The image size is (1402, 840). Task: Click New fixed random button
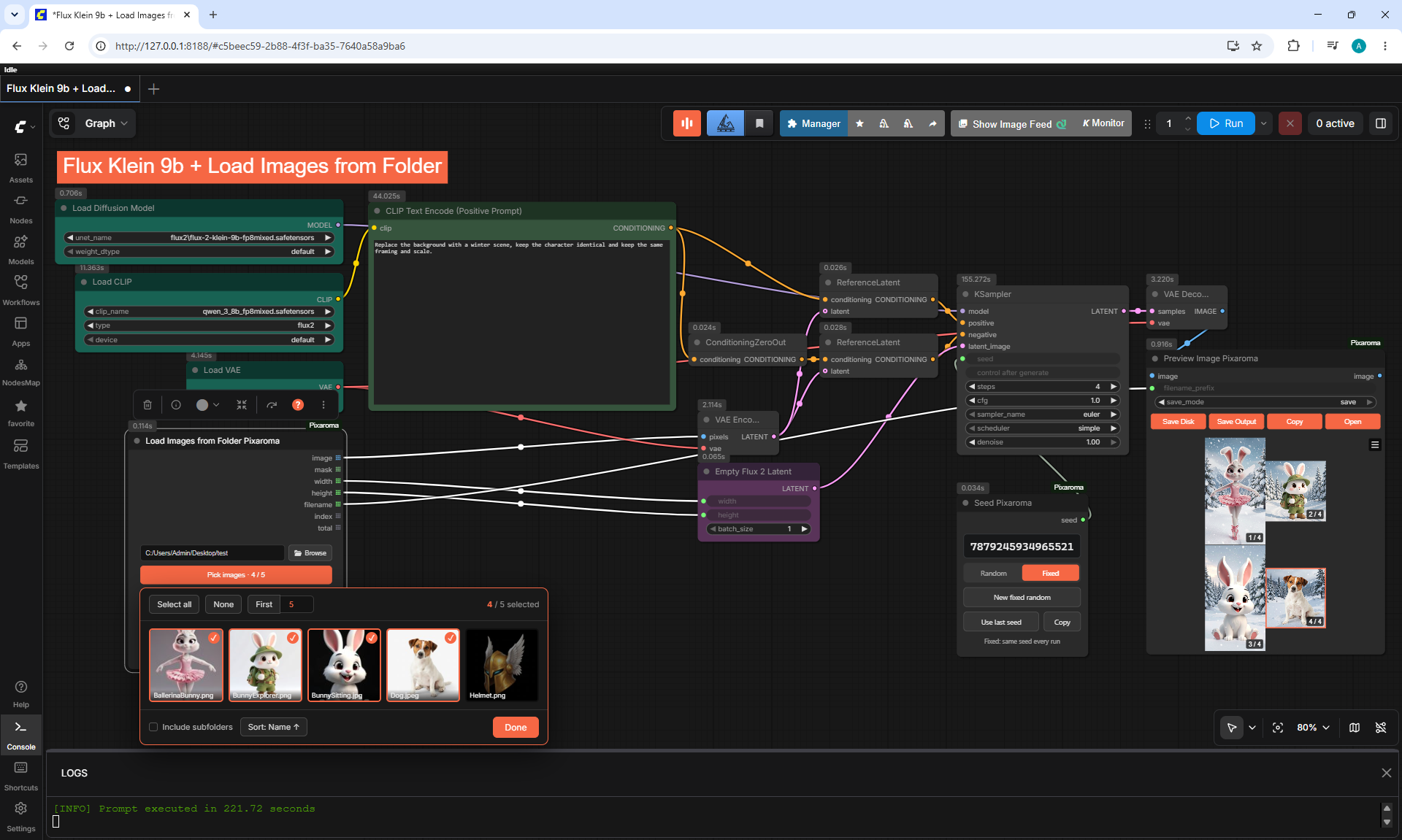coord(1022,598)
